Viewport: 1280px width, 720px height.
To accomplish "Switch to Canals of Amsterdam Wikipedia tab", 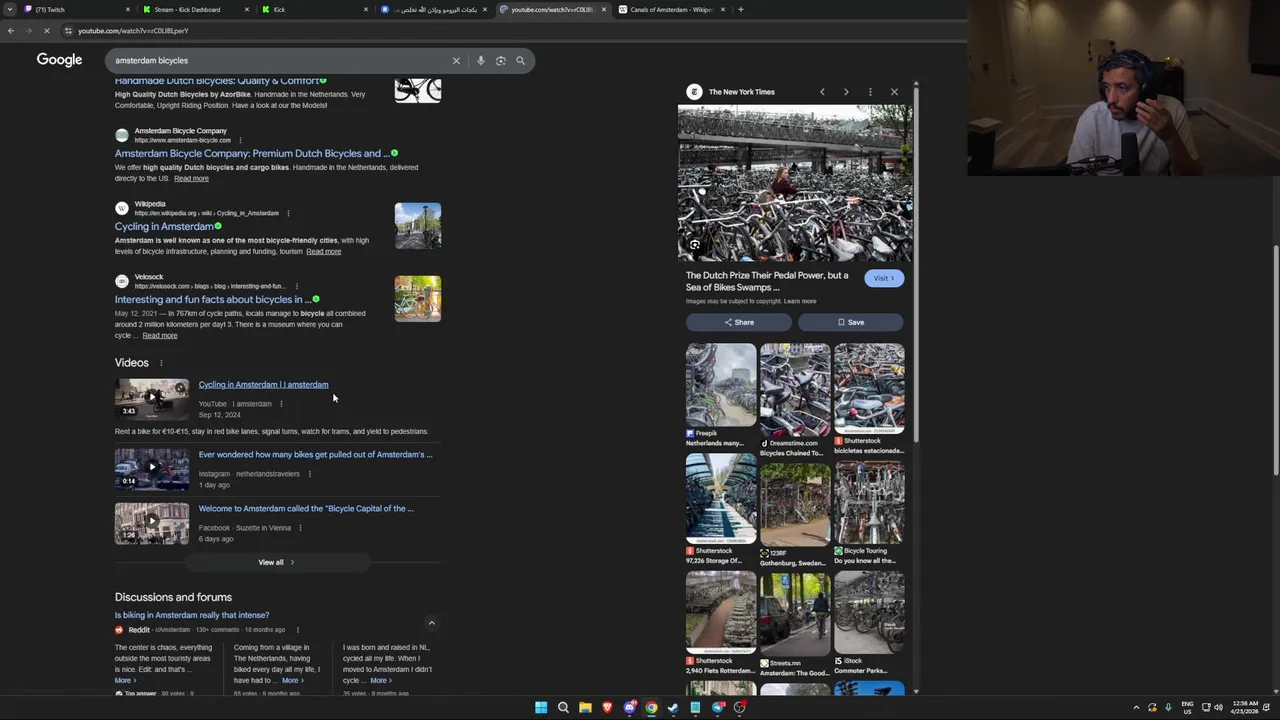I will click(x=670, y=10).
